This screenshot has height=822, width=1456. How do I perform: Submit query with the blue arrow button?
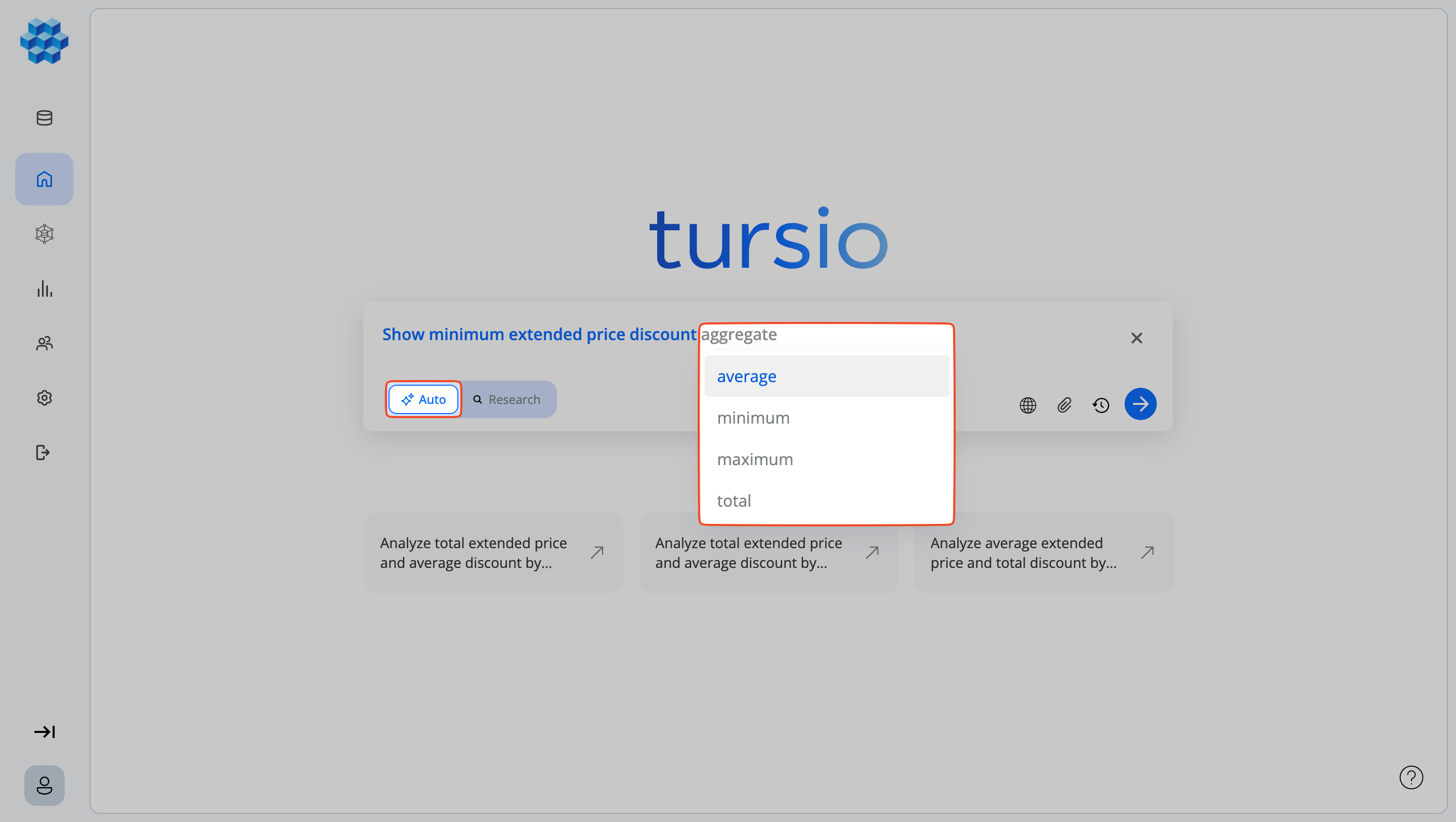pyautogui.click(x=1140, y=403)
